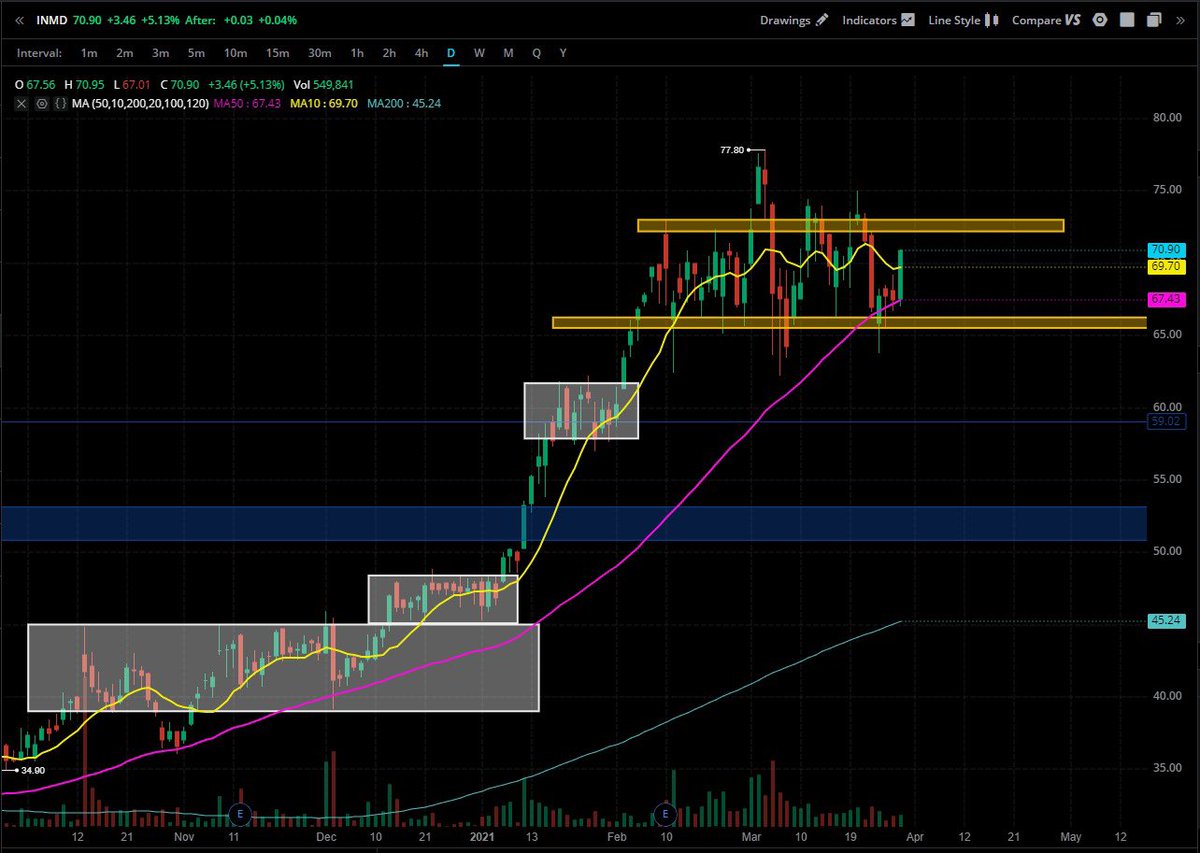Select the quarterly Q interval

coord(536,53)
